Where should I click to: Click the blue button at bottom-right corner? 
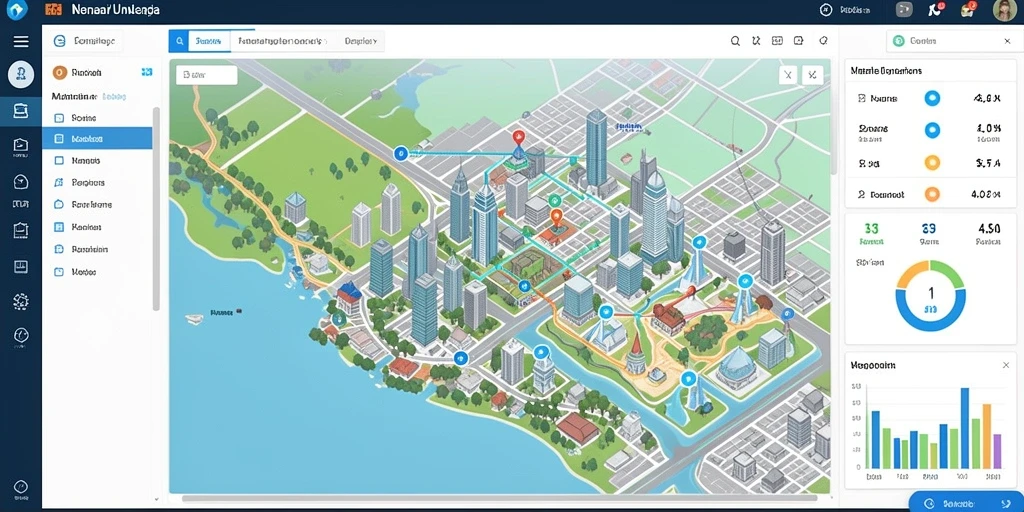(x=966, y=502)
